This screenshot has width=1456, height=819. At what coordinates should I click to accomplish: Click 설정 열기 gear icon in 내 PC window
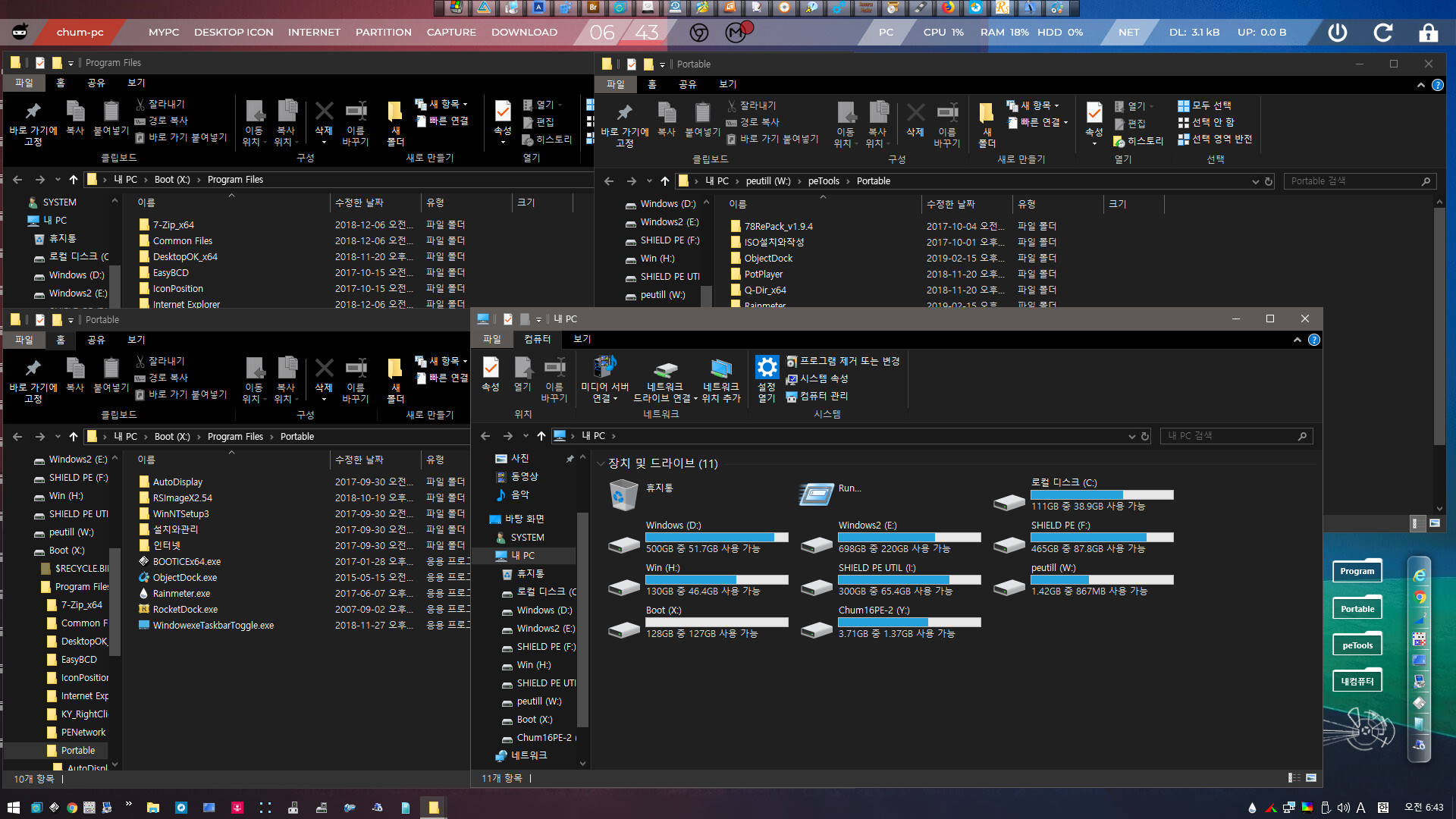[767, 367]
